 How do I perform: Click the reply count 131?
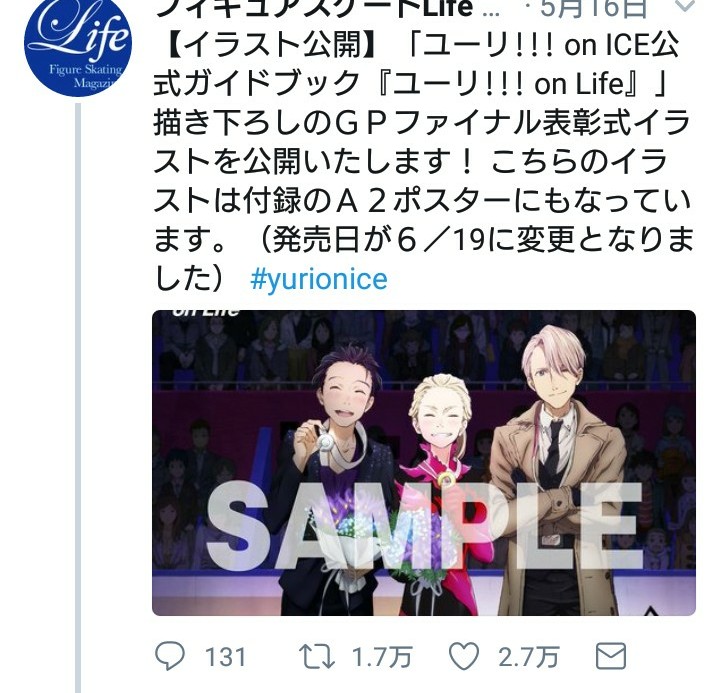[x=225, y=657]
